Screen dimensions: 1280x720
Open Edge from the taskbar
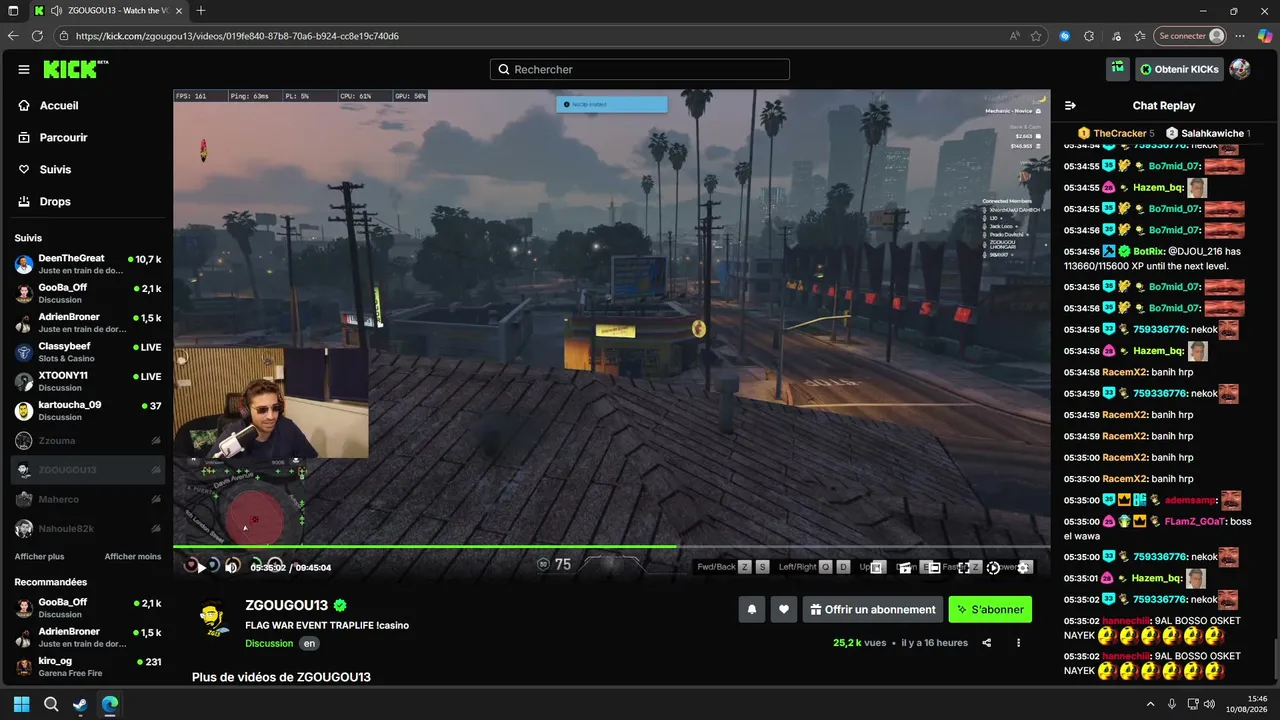109,704
